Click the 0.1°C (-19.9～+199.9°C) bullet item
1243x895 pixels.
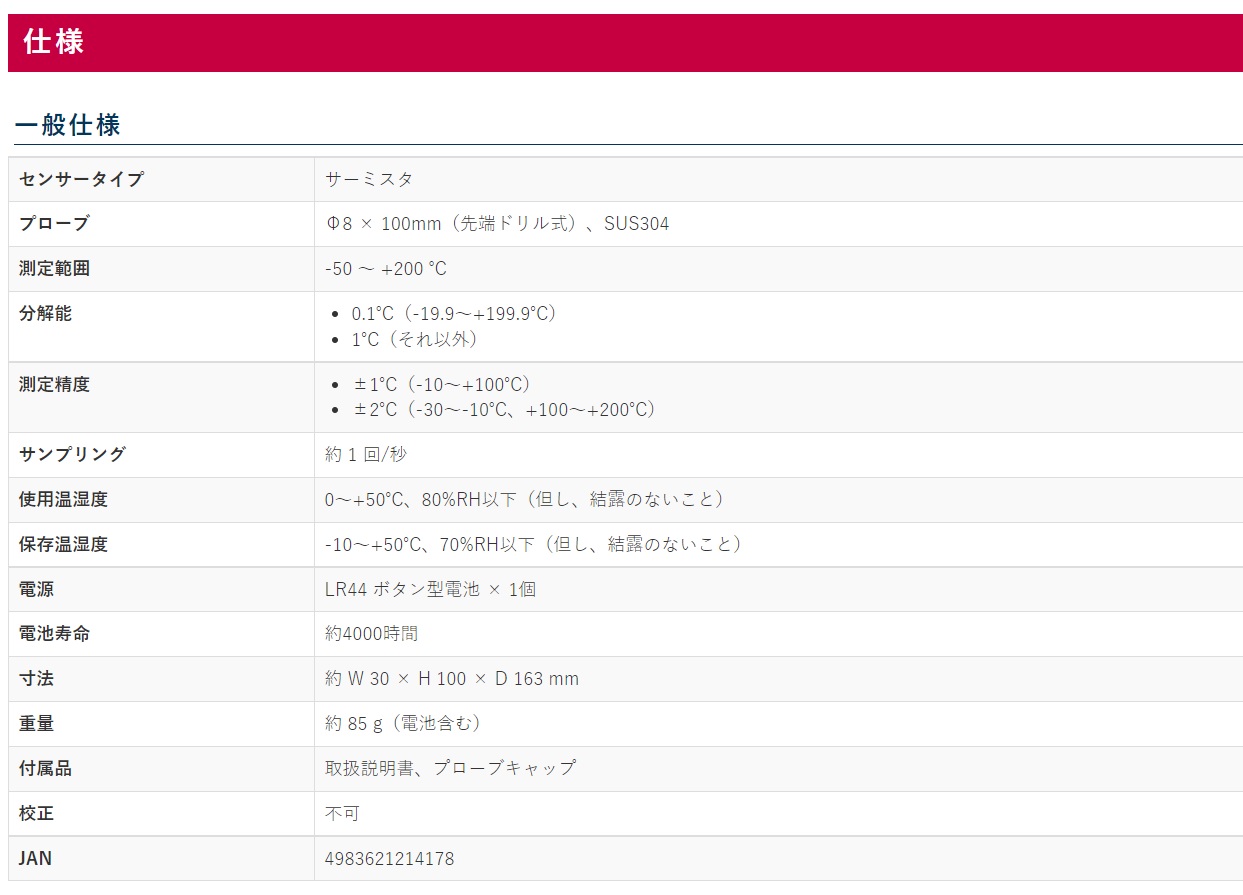(x=454, y=313)
